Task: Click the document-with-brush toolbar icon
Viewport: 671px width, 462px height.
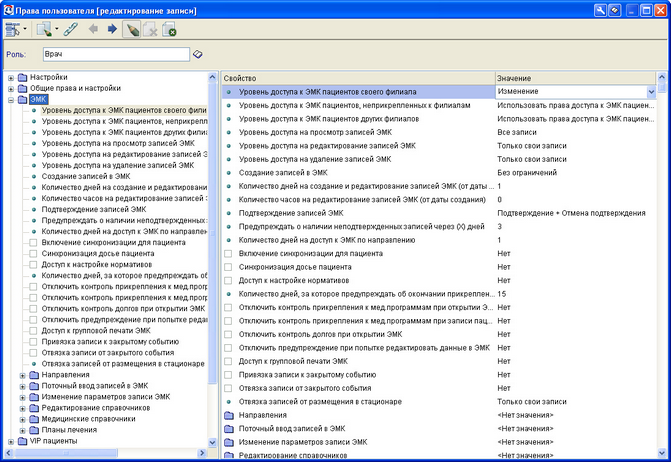Action: (44, 30)
